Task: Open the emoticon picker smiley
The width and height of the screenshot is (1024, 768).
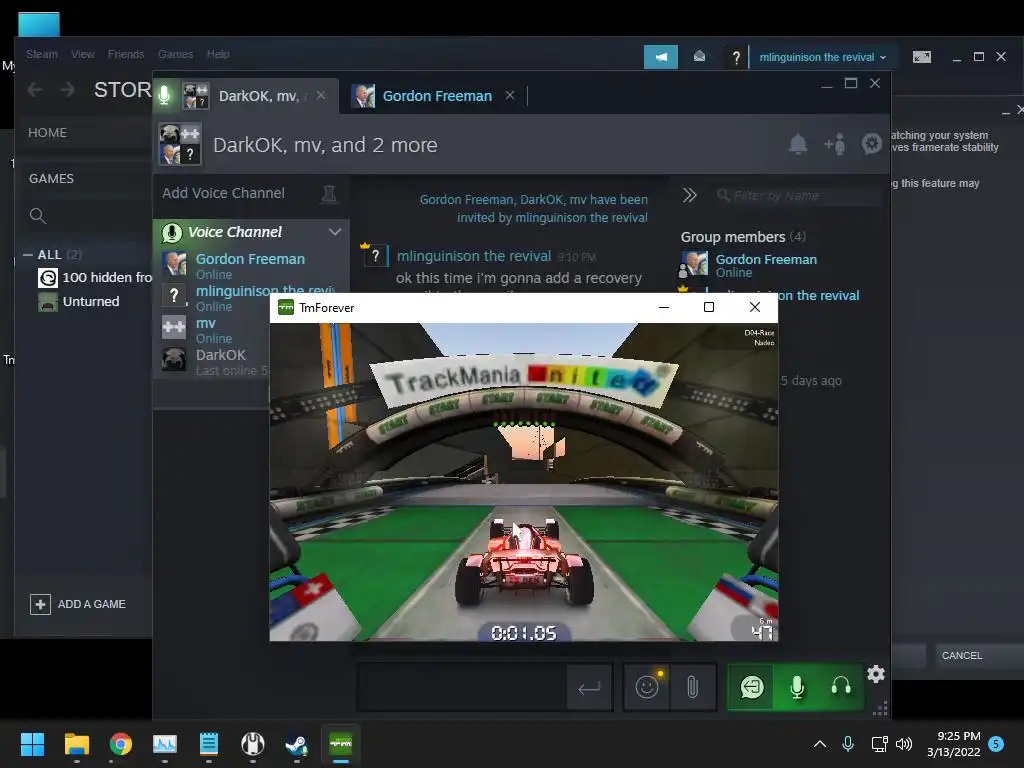Action: point(647,687)
